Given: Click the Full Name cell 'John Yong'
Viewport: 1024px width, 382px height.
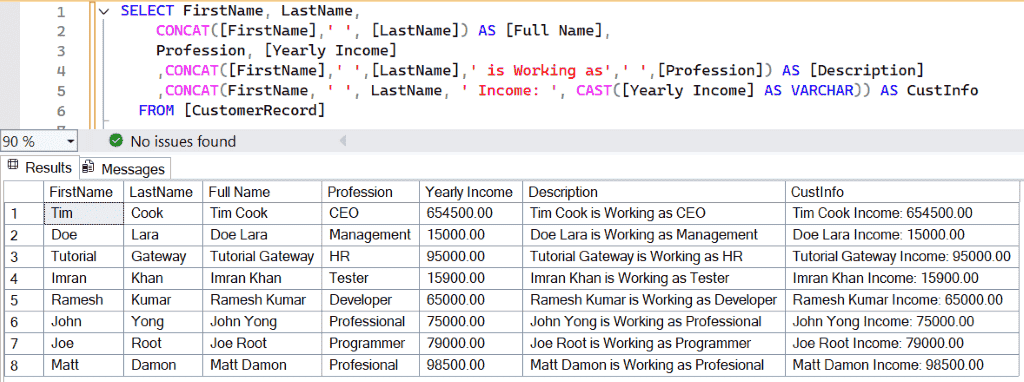Looking at the screenshot, I should [262, 321].
